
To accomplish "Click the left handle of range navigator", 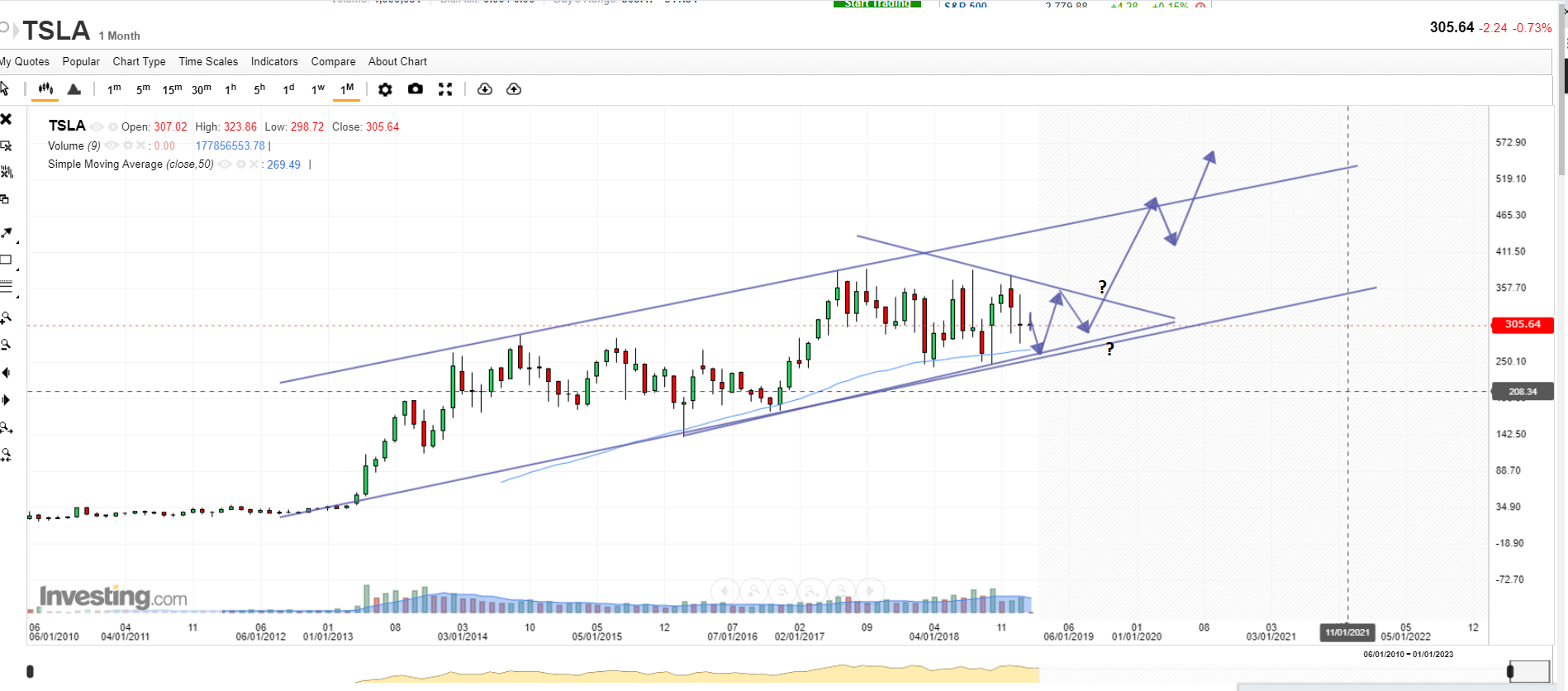I will coord(31,671).
